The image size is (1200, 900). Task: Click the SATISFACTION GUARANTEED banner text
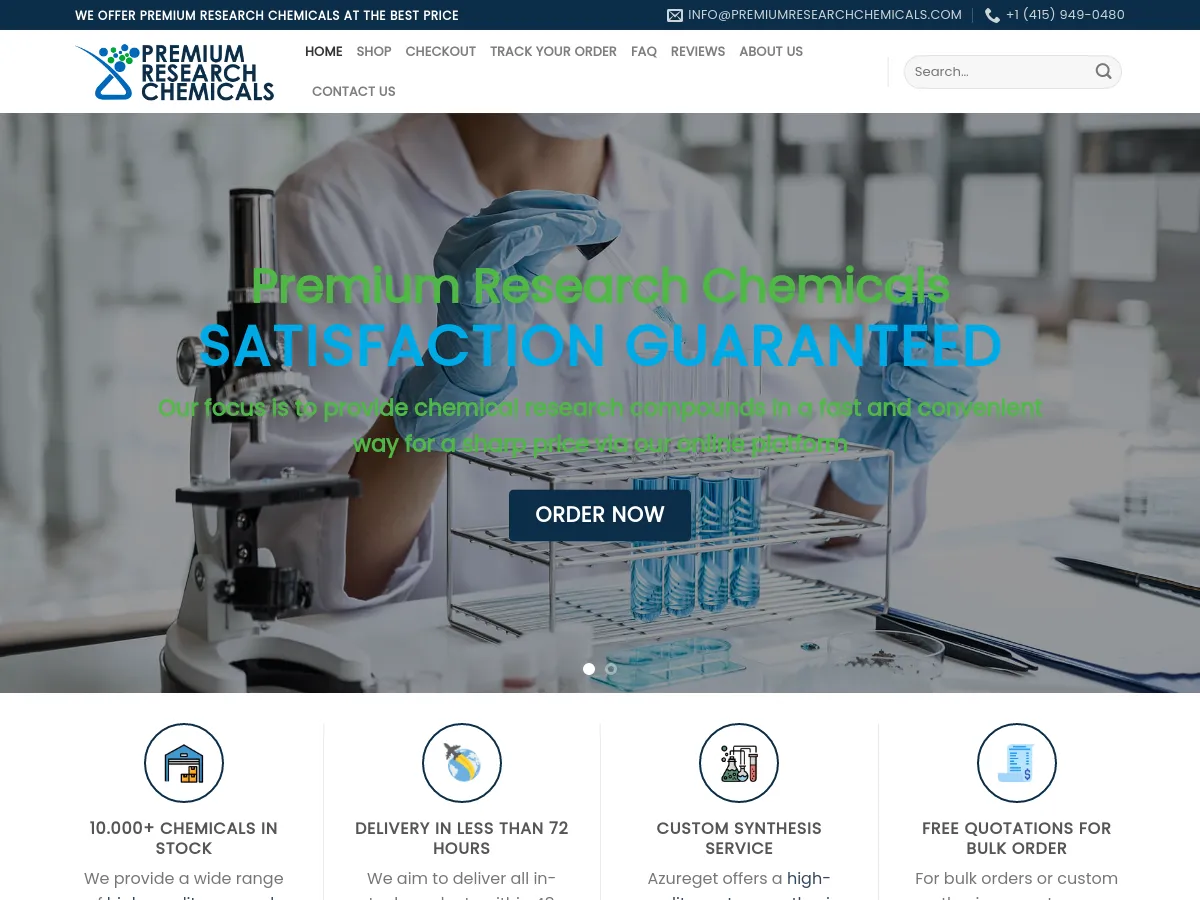tap(600, 346)
